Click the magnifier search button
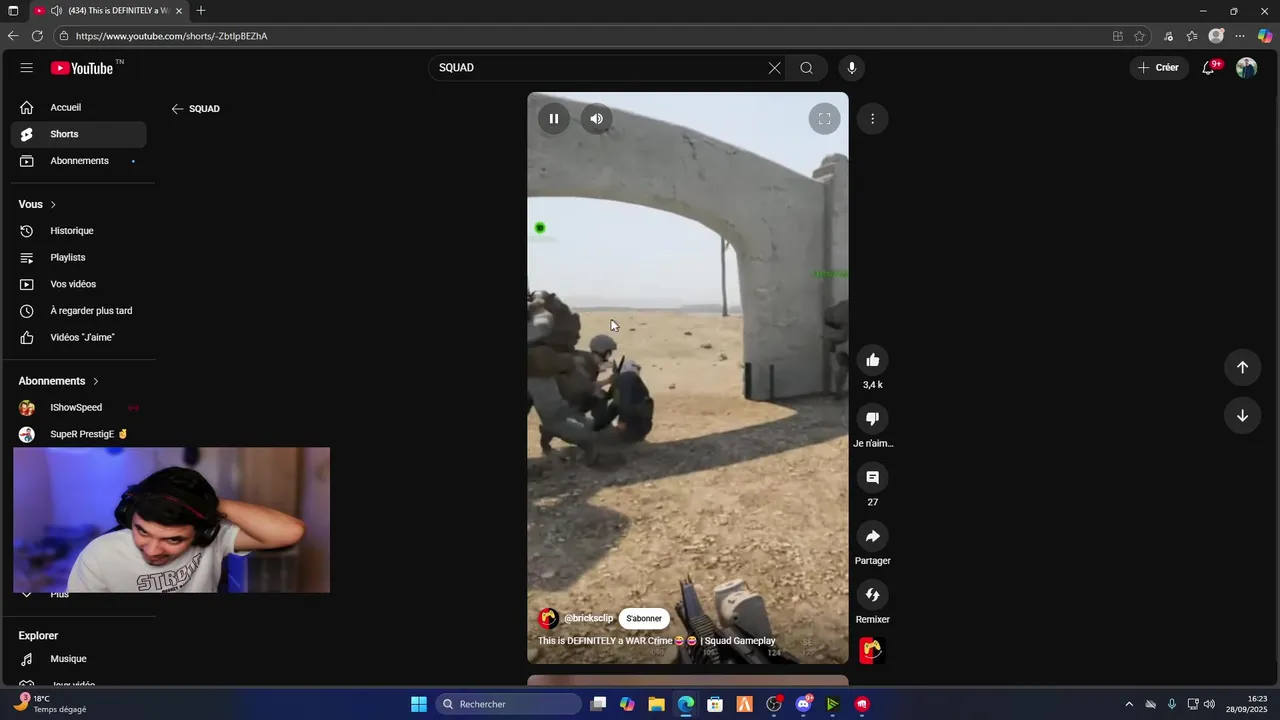 806,68
